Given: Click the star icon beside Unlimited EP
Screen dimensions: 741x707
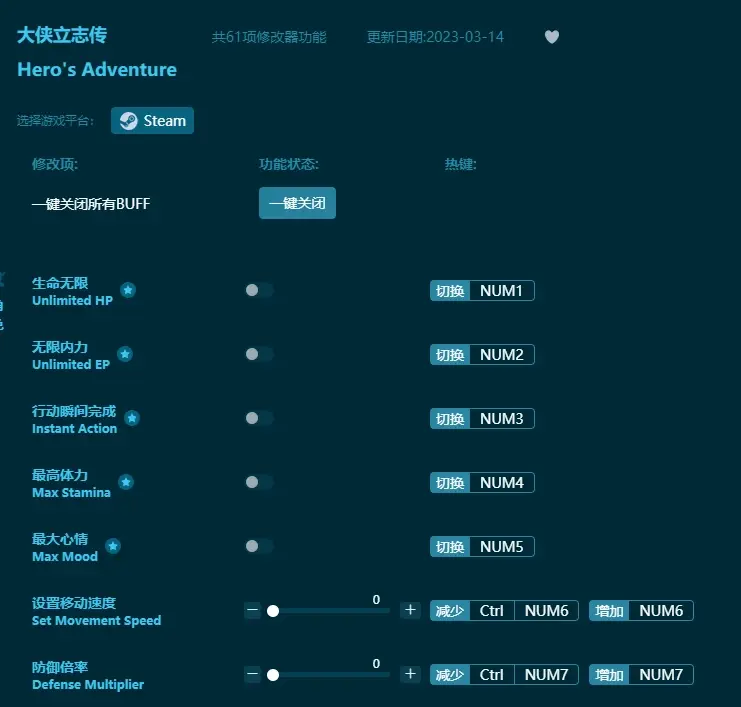Looking at the screenshot, I should coord(125,354).
